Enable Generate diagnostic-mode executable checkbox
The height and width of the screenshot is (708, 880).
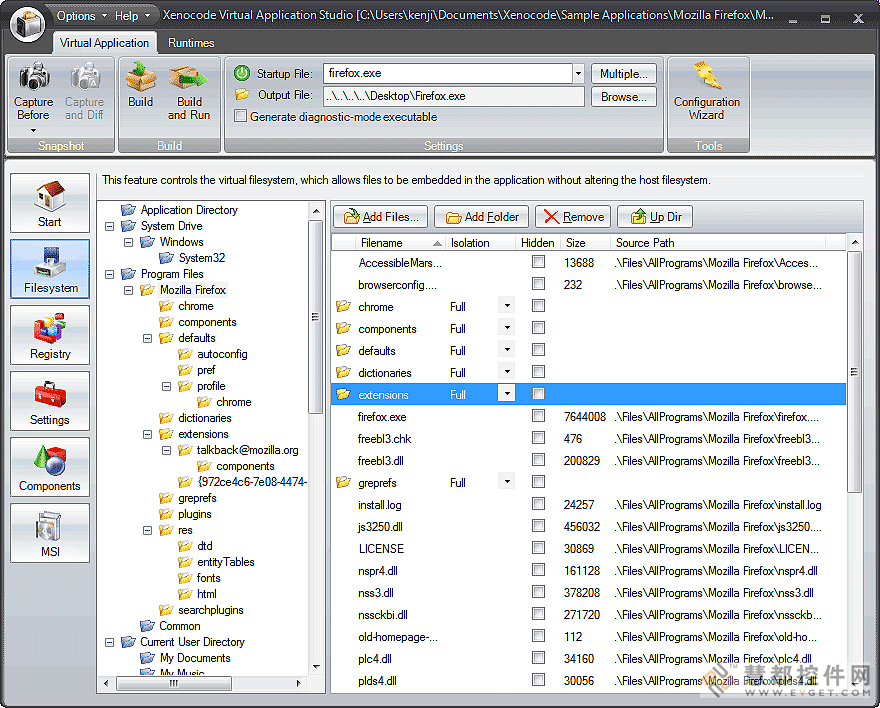pos(241,116)
